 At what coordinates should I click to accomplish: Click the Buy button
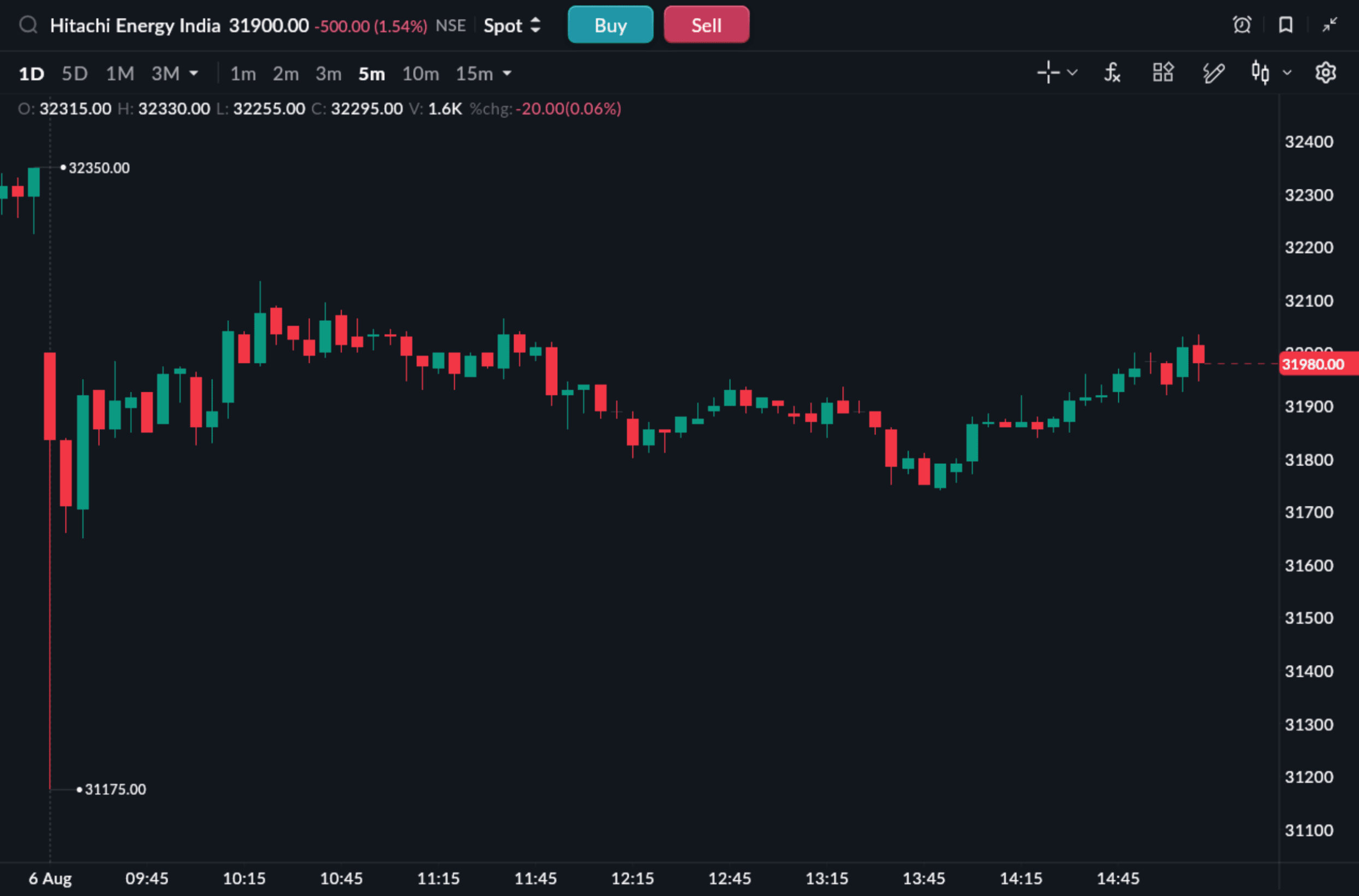pos(610,25)
